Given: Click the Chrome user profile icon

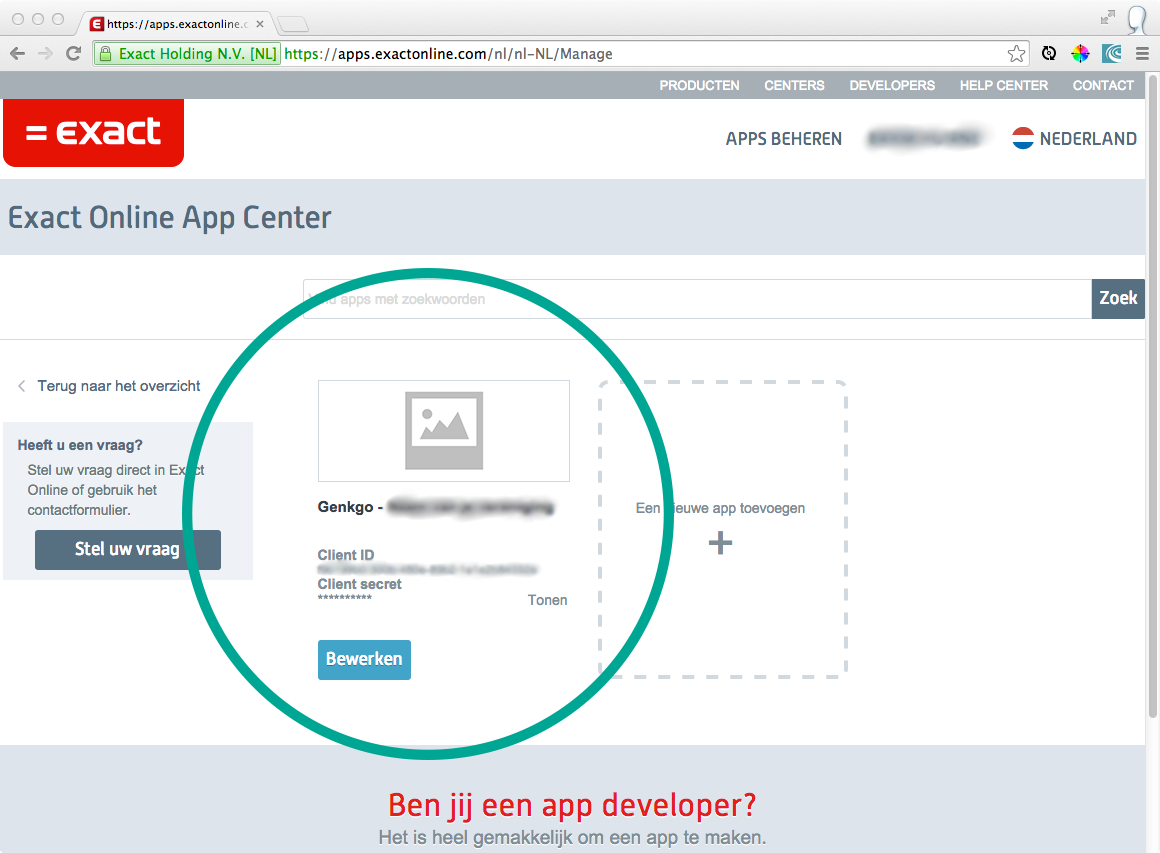Looking at the screenshot, I should point(1136,19).
